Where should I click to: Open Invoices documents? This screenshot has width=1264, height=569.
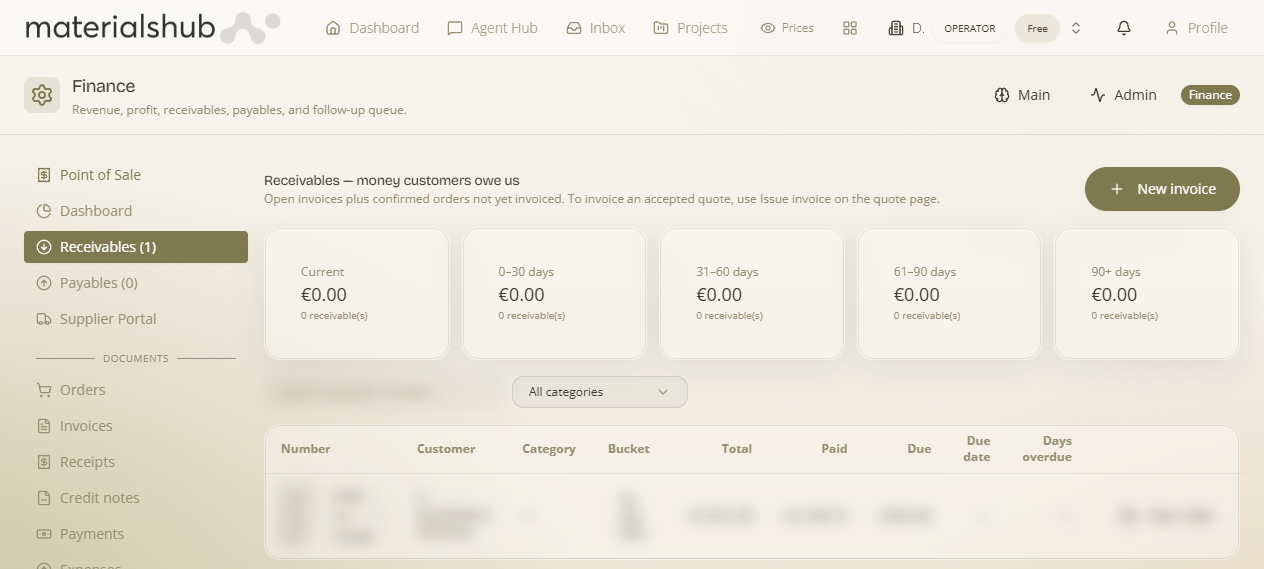[x=136, y=426]
